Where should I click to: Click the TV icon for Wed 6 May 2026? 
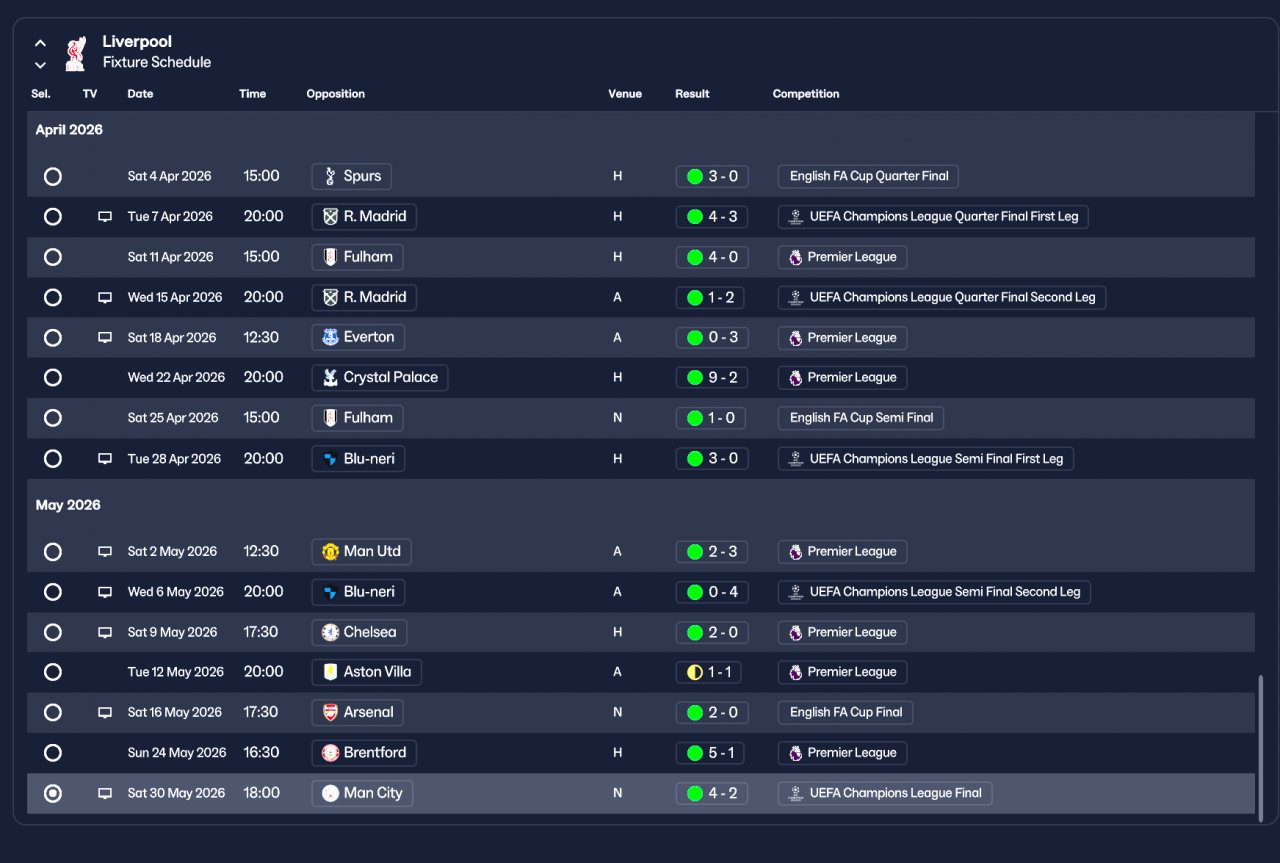[105, 592]
